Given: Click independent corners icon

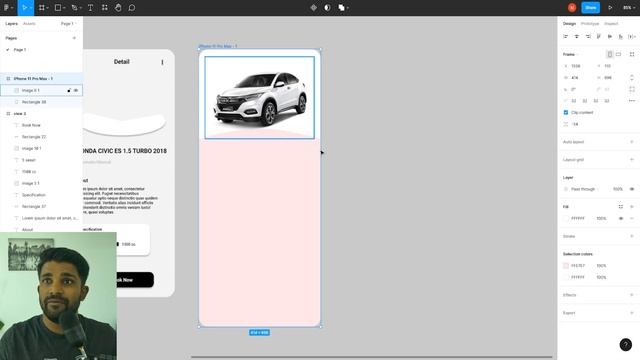Looking at the screenshot, I should 632,89.
